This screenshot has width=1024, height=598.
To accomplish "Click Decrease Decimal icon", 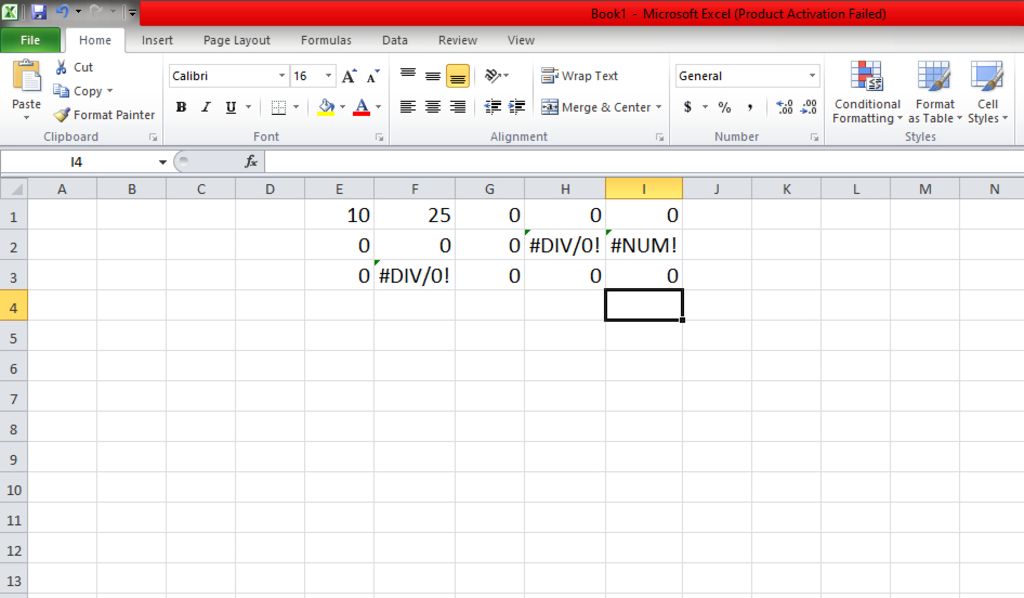I will tap(808, 107).
